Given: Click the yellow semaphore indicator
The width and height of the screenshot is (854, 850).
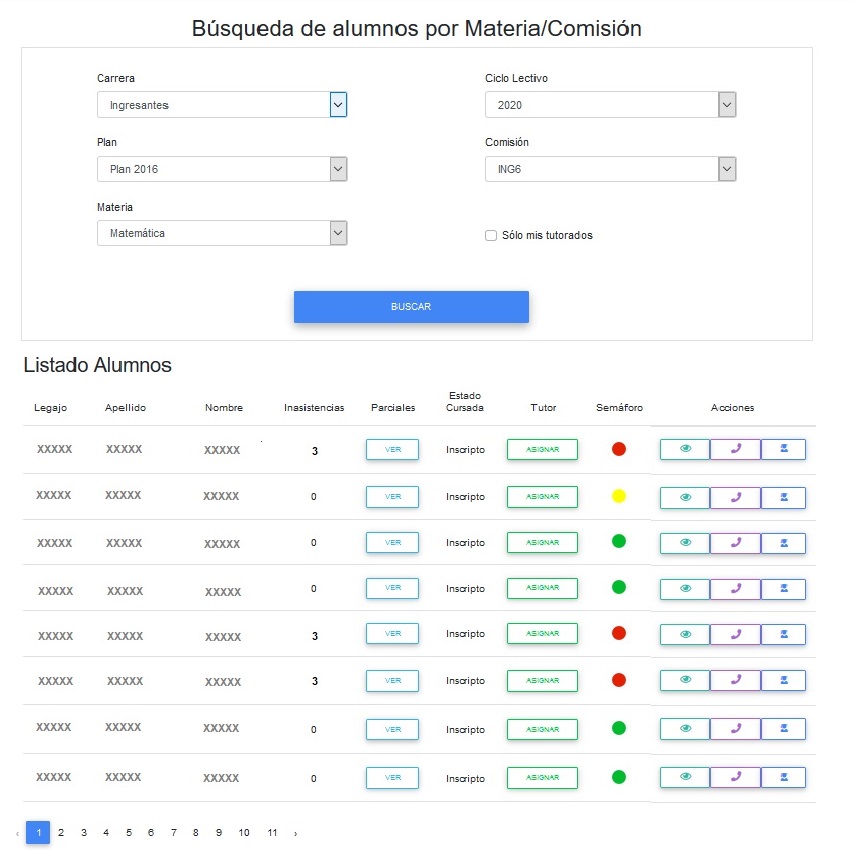Looking at the screenshot, I should pyautogui.click(x=618, y=497).
